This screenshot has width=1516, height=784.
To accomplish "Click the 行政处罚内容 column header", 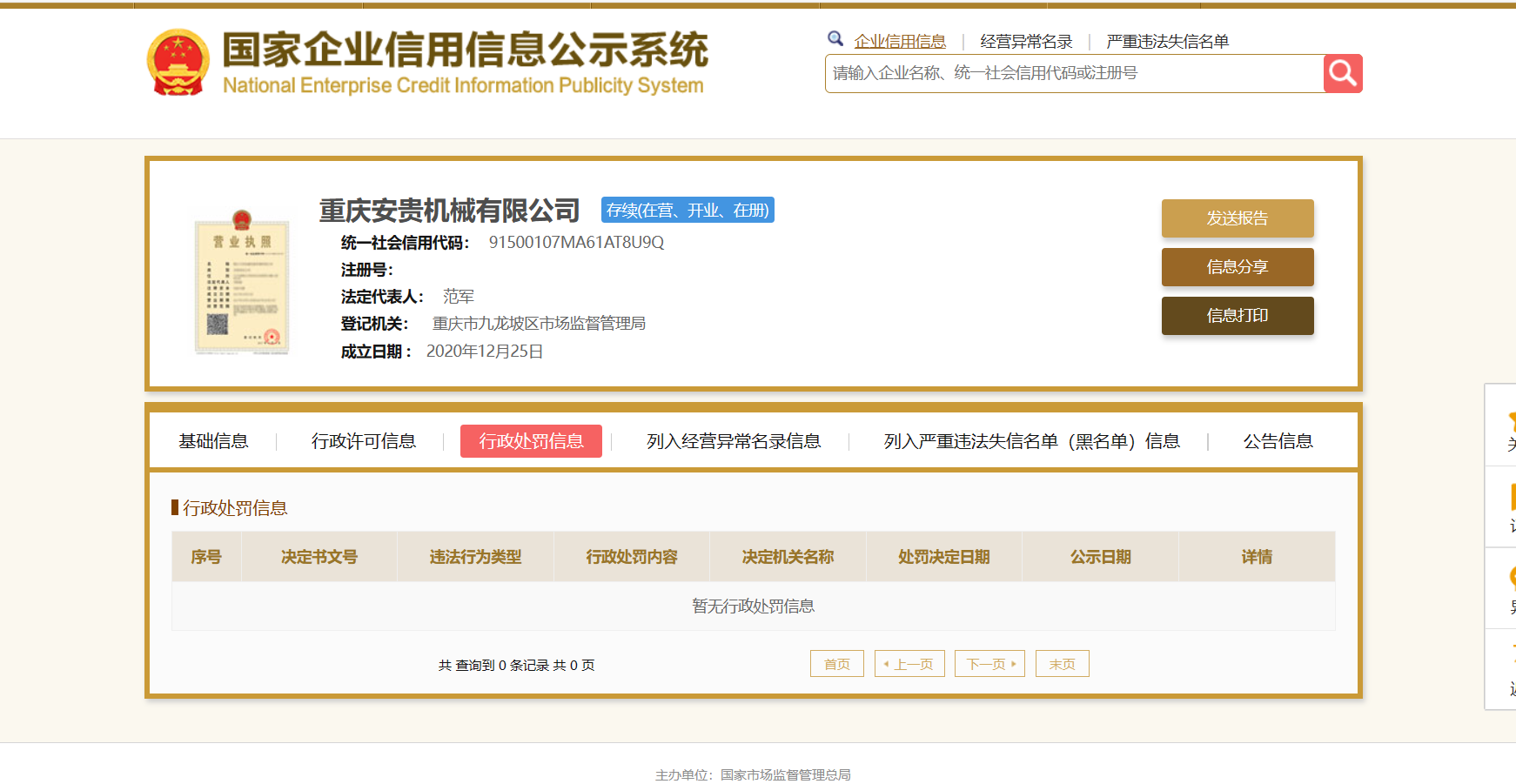I will point(632,557).
